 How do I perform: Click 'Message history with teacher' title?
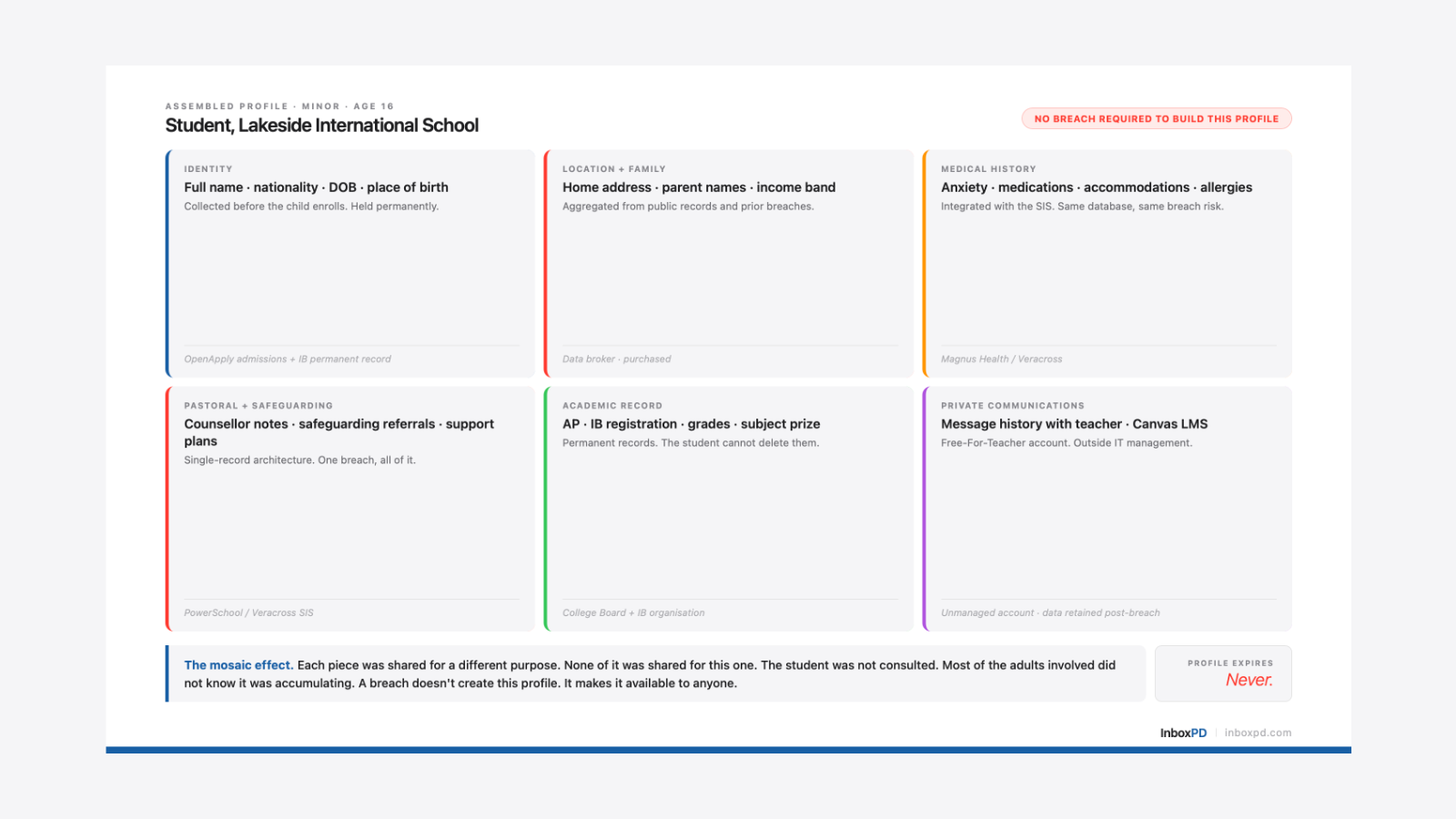1031,424
